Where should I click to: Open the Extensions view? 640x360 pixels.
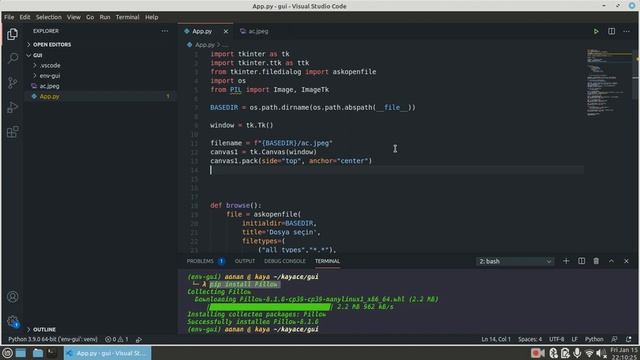click(x=13, y=131)
